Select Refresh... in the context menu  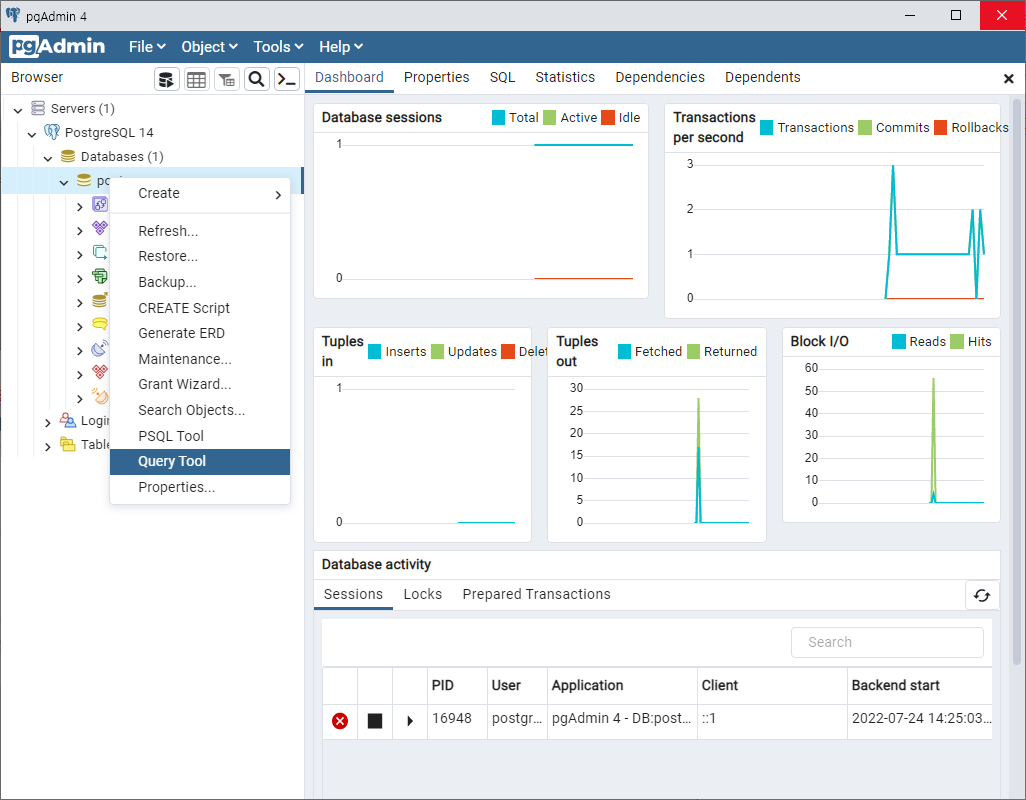tap(200, 231)
